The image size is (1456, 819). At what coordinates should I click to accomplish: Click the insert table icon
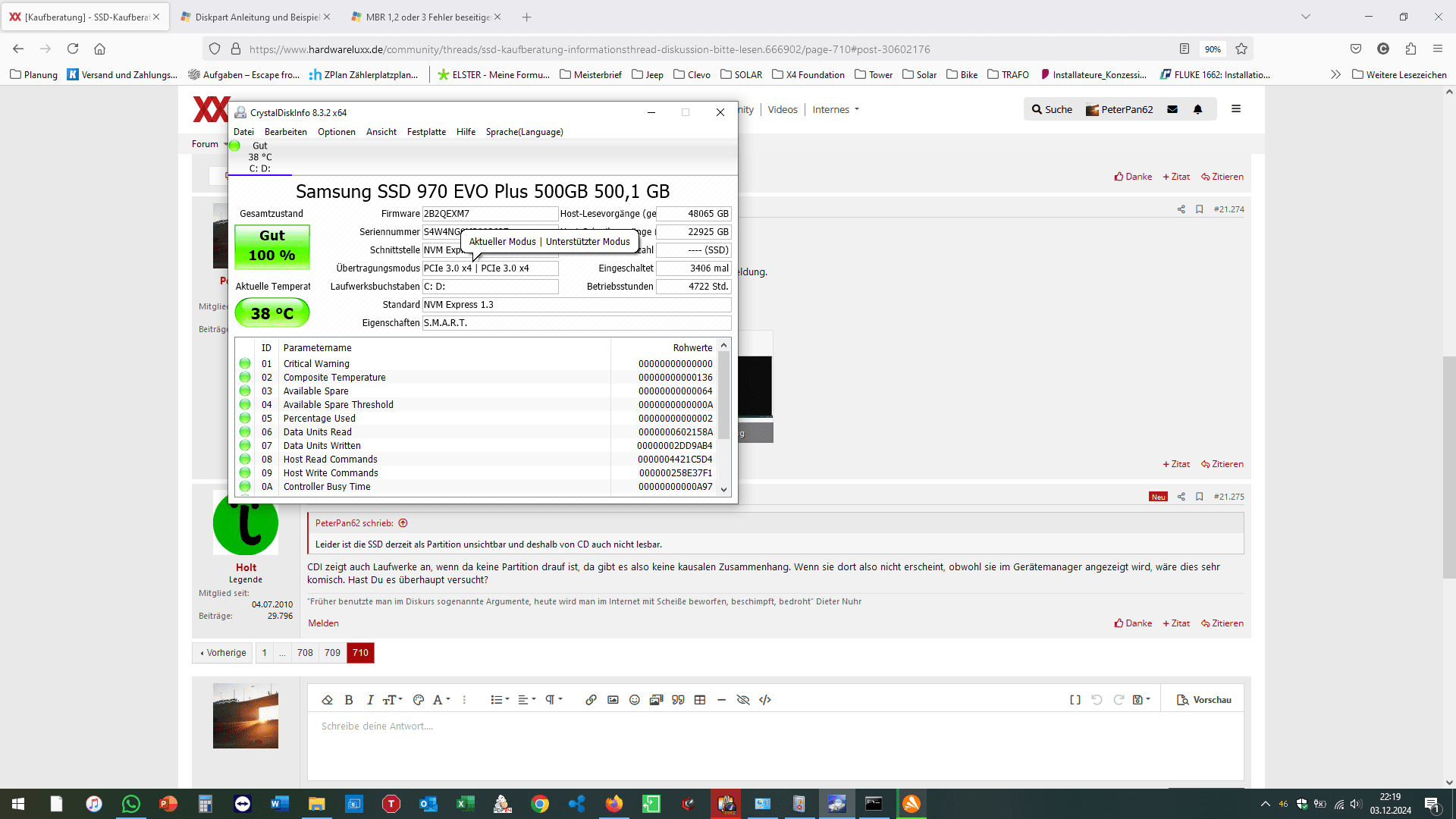pyautogui.click(x=700, y=700)
